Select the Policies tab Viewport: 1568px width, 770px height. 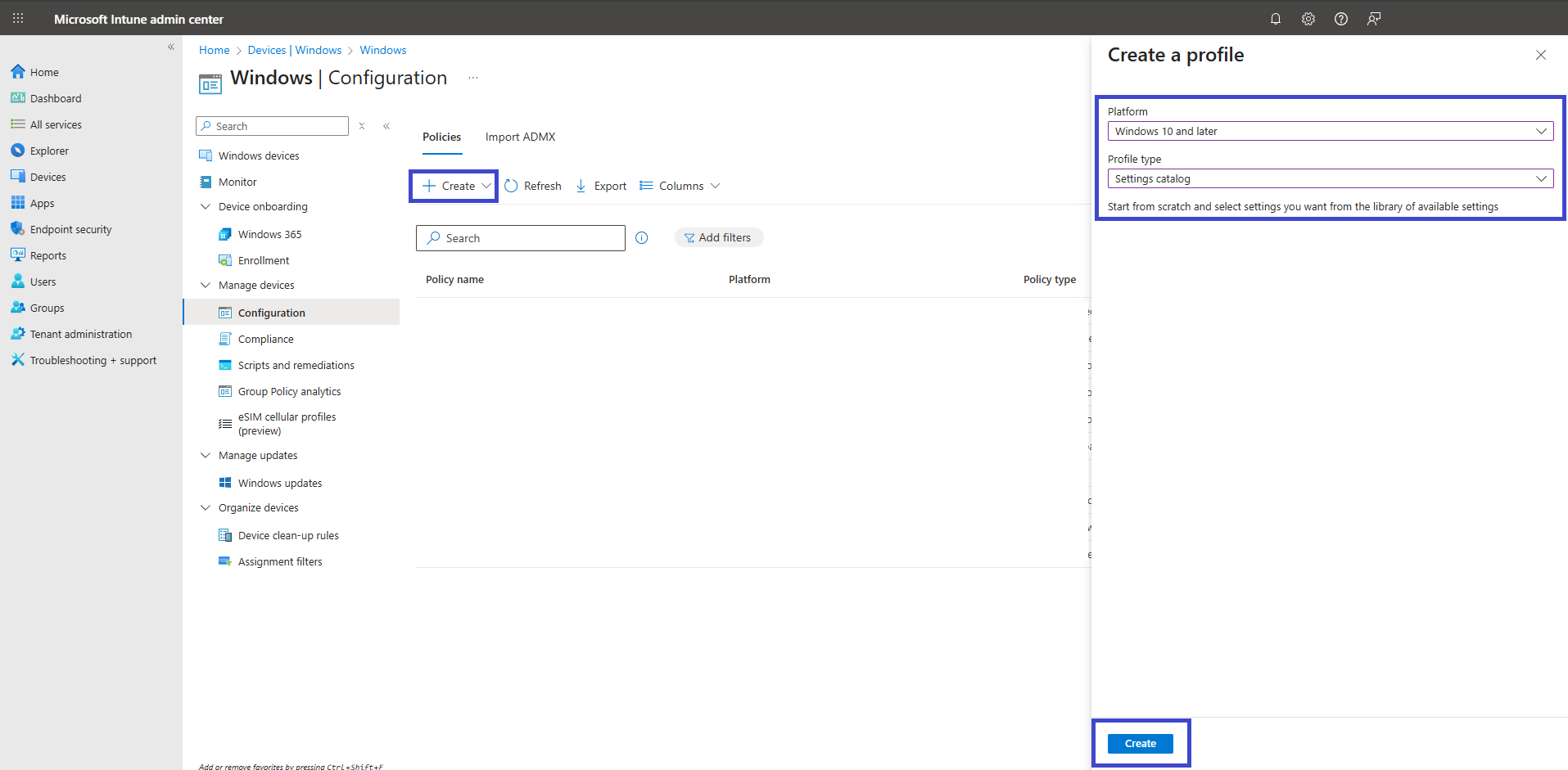click(x=441, y=137)
